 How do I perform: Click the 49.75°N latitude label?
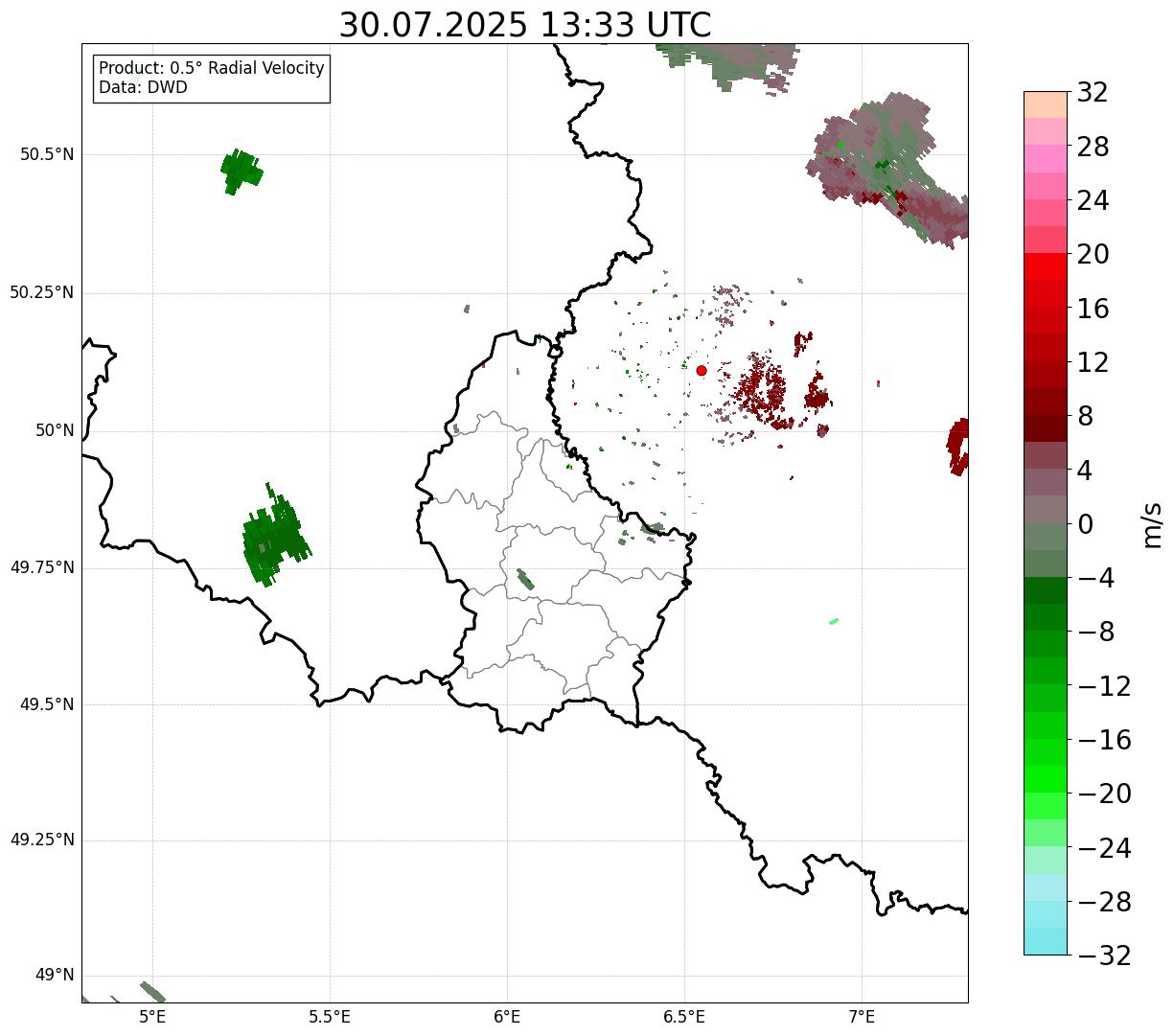42,567
